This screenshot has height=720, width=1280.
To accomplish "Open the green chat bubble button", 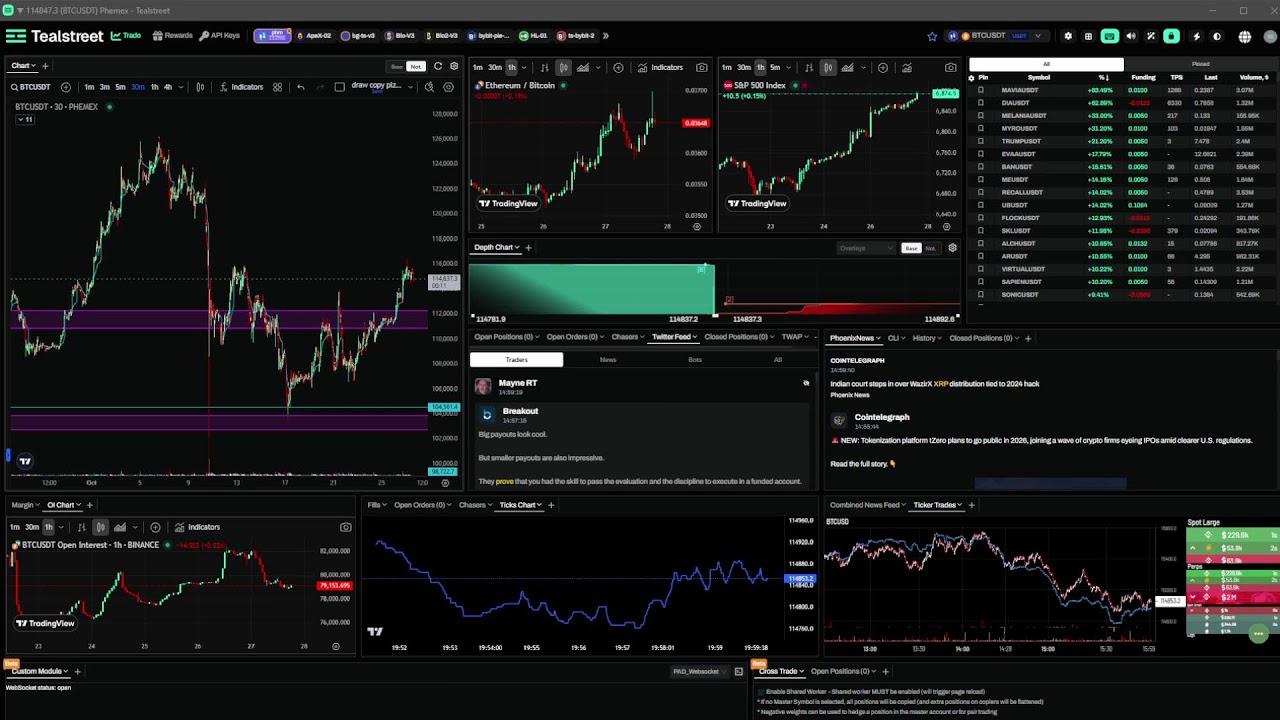I will coord(1258,634).
